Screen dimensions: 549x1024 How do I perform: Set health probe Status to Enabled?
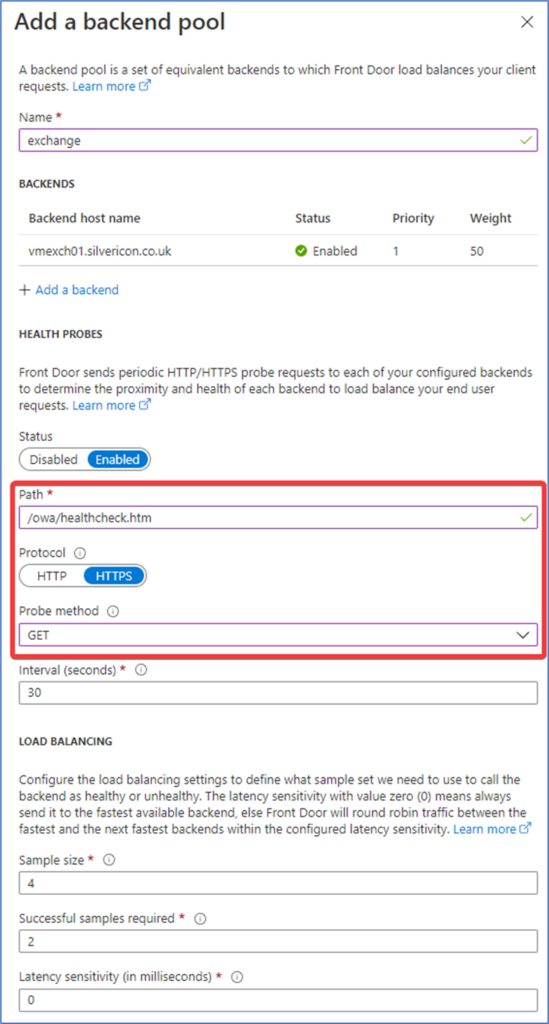coord(118,459)
